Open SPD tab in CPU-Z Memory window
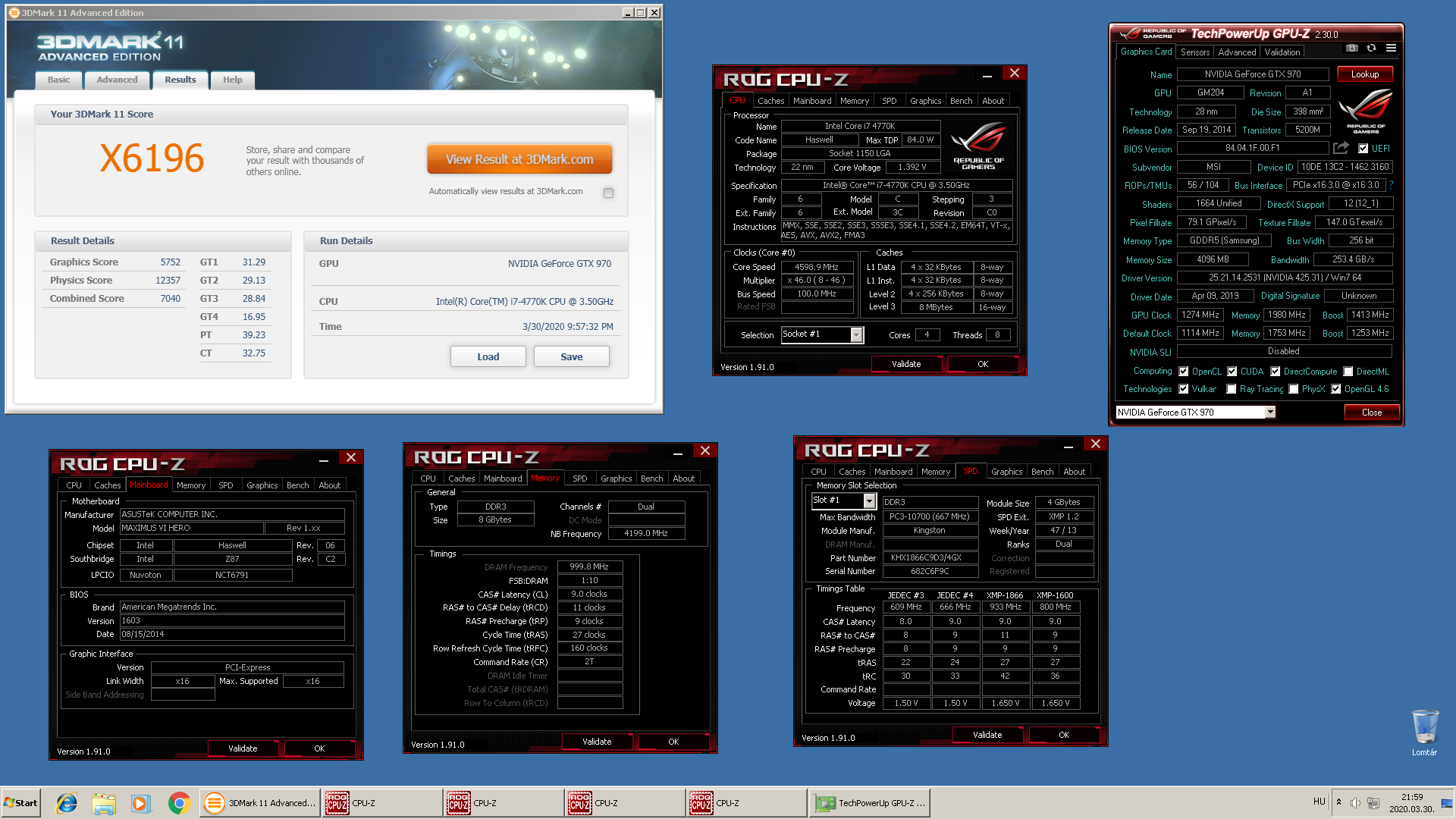Viewport: 1456px width, 819px height. [579, 479]
